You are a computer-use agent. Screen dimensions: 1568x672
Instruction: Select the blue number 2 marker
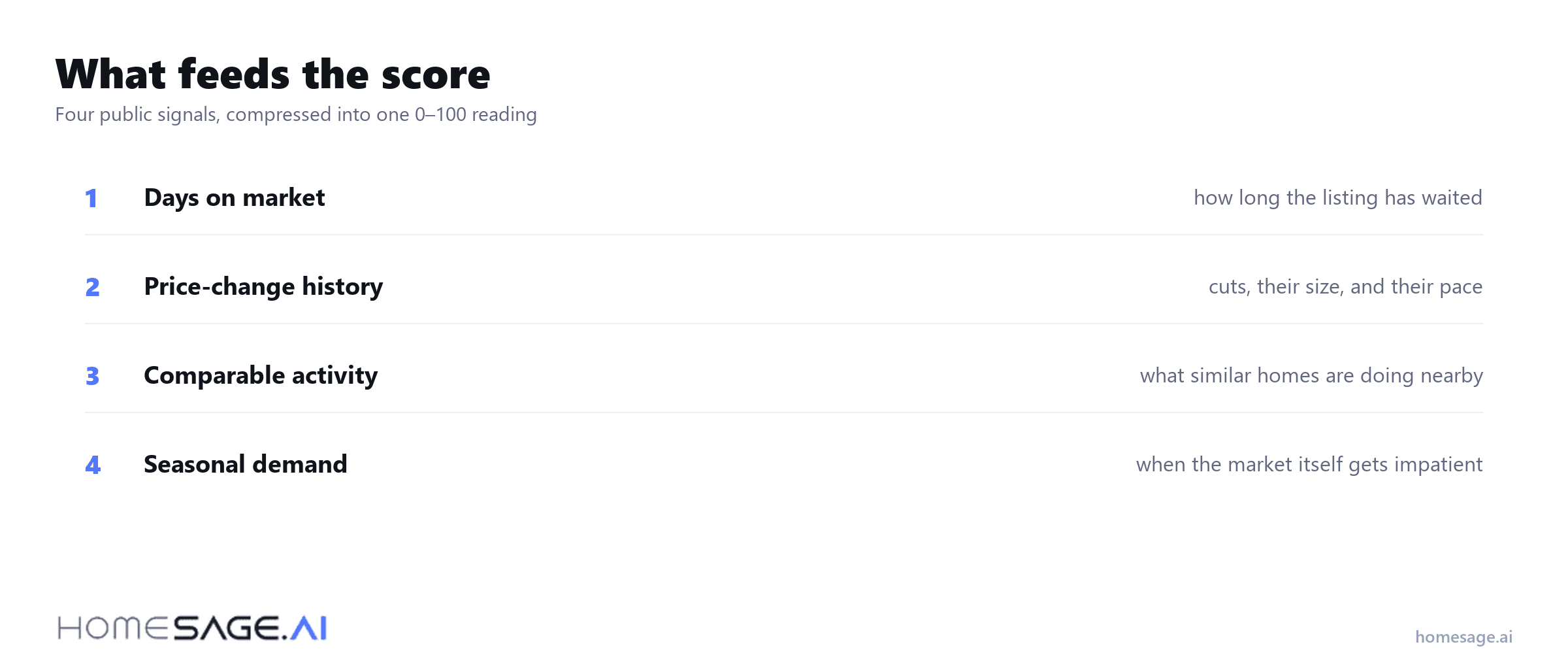(93, 287)
